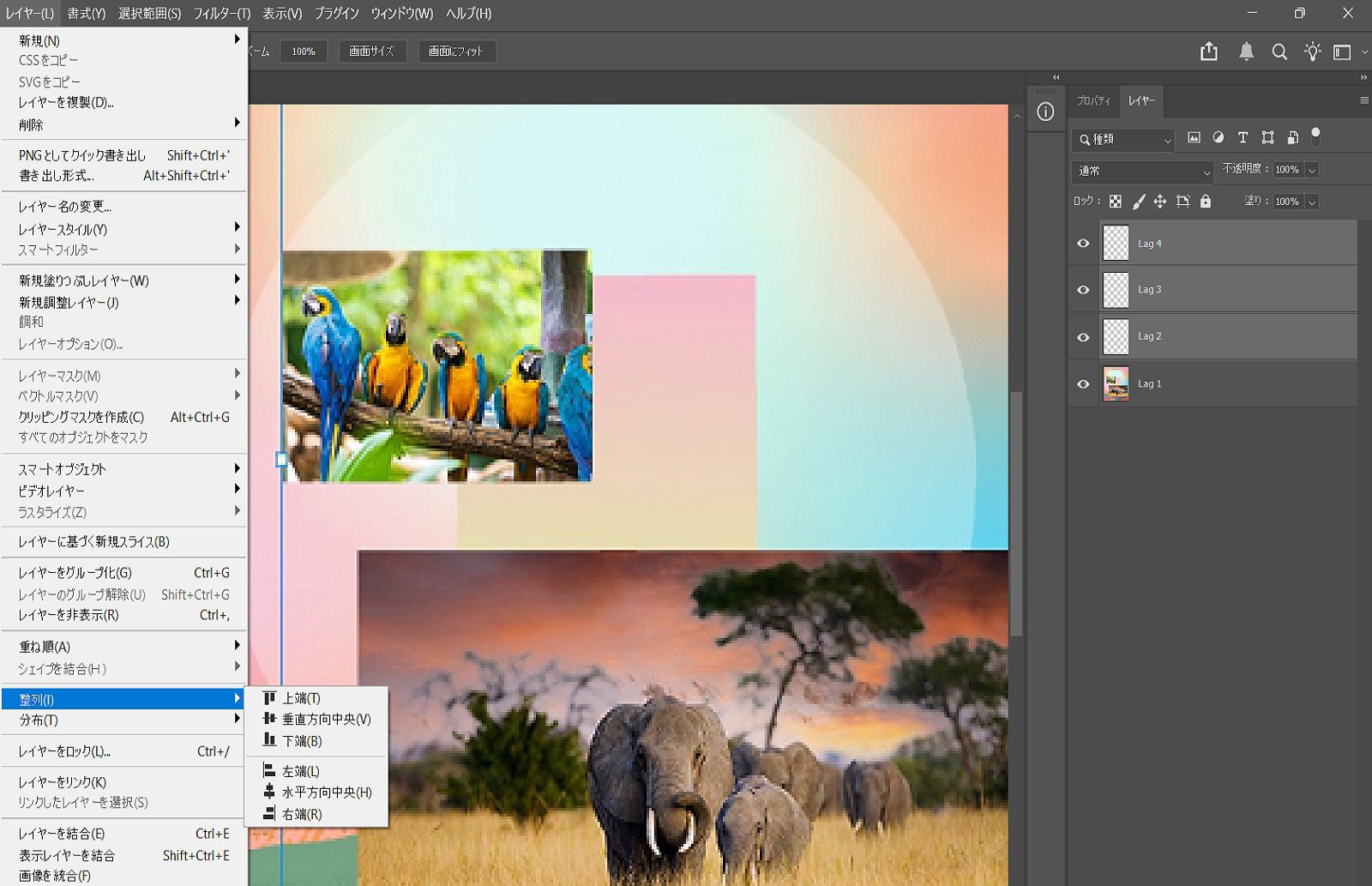
Task: Toggle the layer filtering on/off switch
Action: (x=1315, y=136)
